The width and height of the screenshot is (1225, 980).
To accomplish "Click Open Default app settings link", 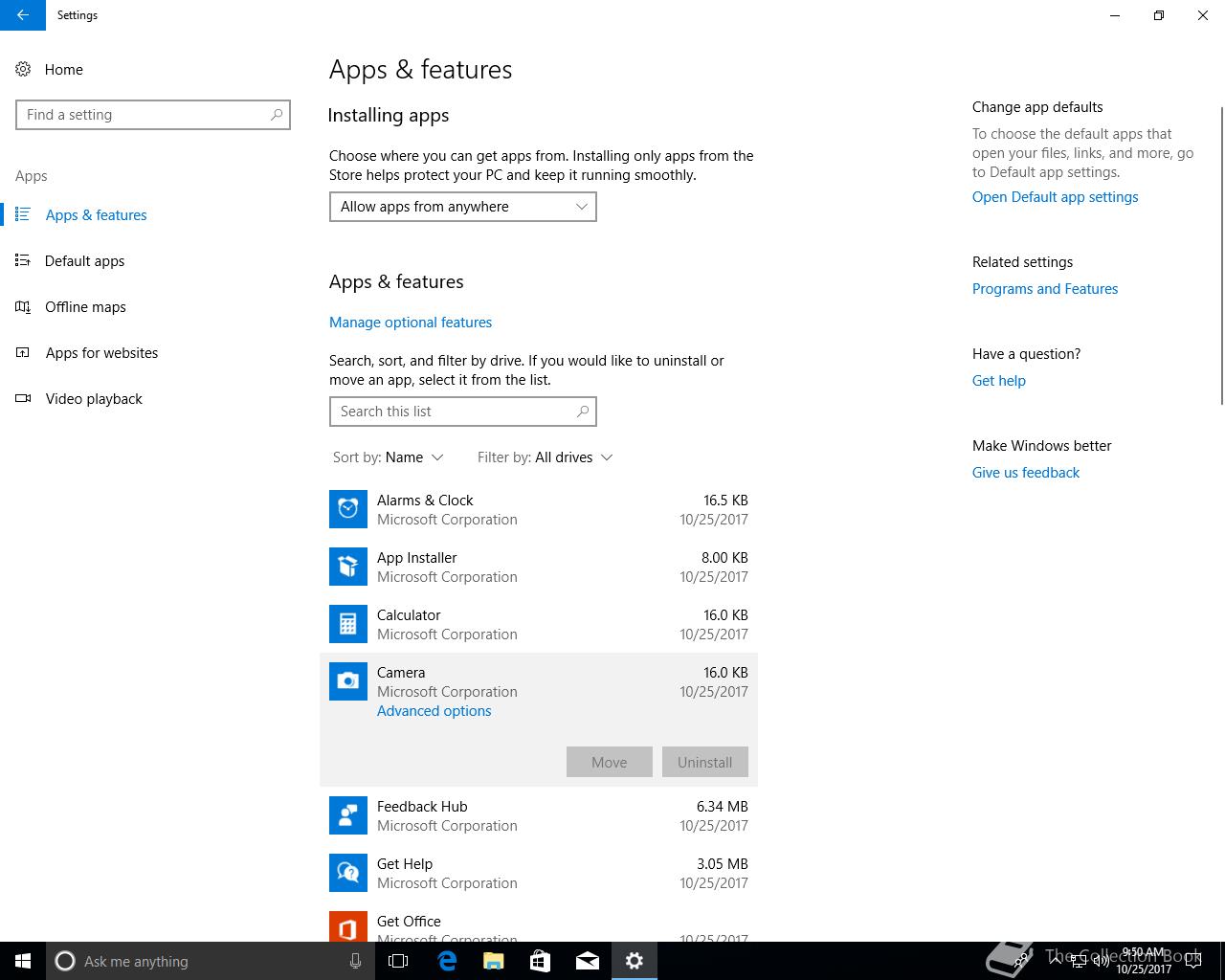I will (x=1056, y=197).
